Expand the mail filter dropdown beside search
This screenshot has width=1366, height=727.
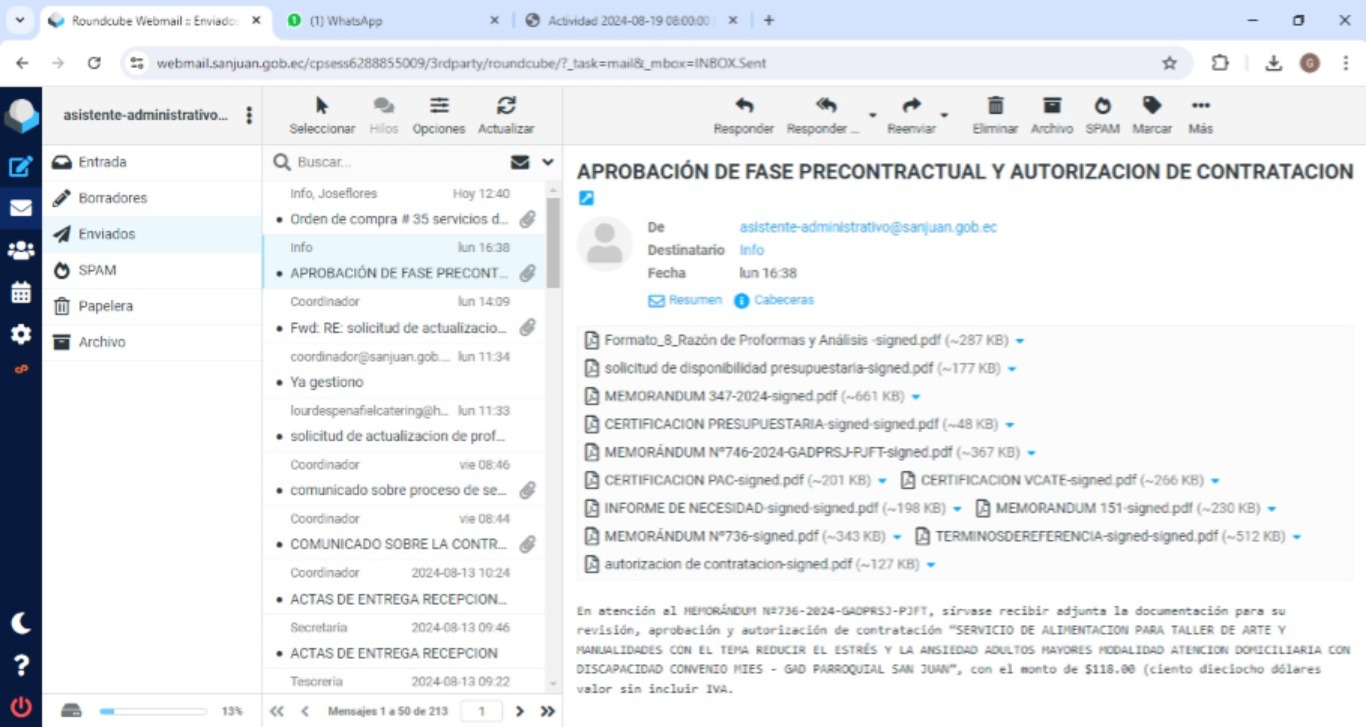tap(548, 162)
